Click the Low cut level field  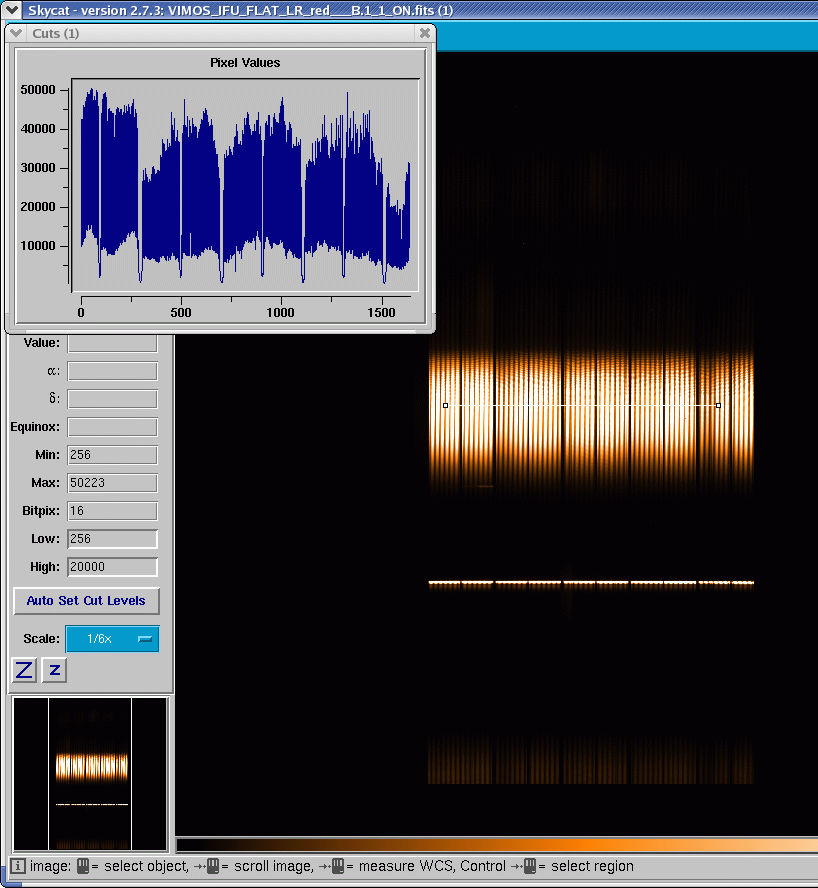coord(112,539)
